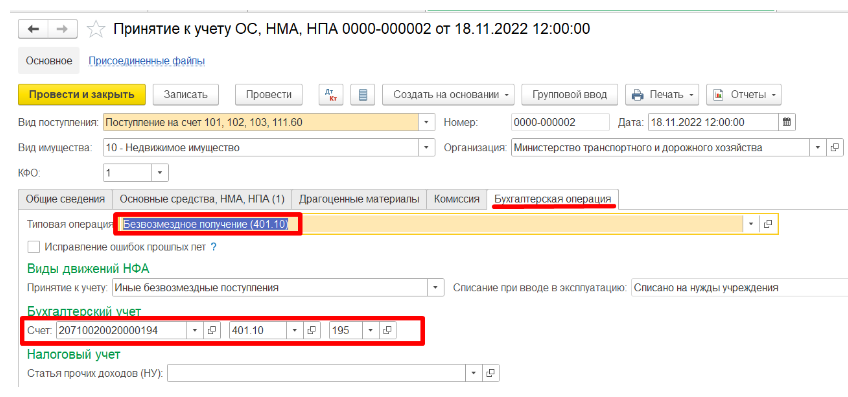
Task: Select Основное section
Action: tap(49, 61)
